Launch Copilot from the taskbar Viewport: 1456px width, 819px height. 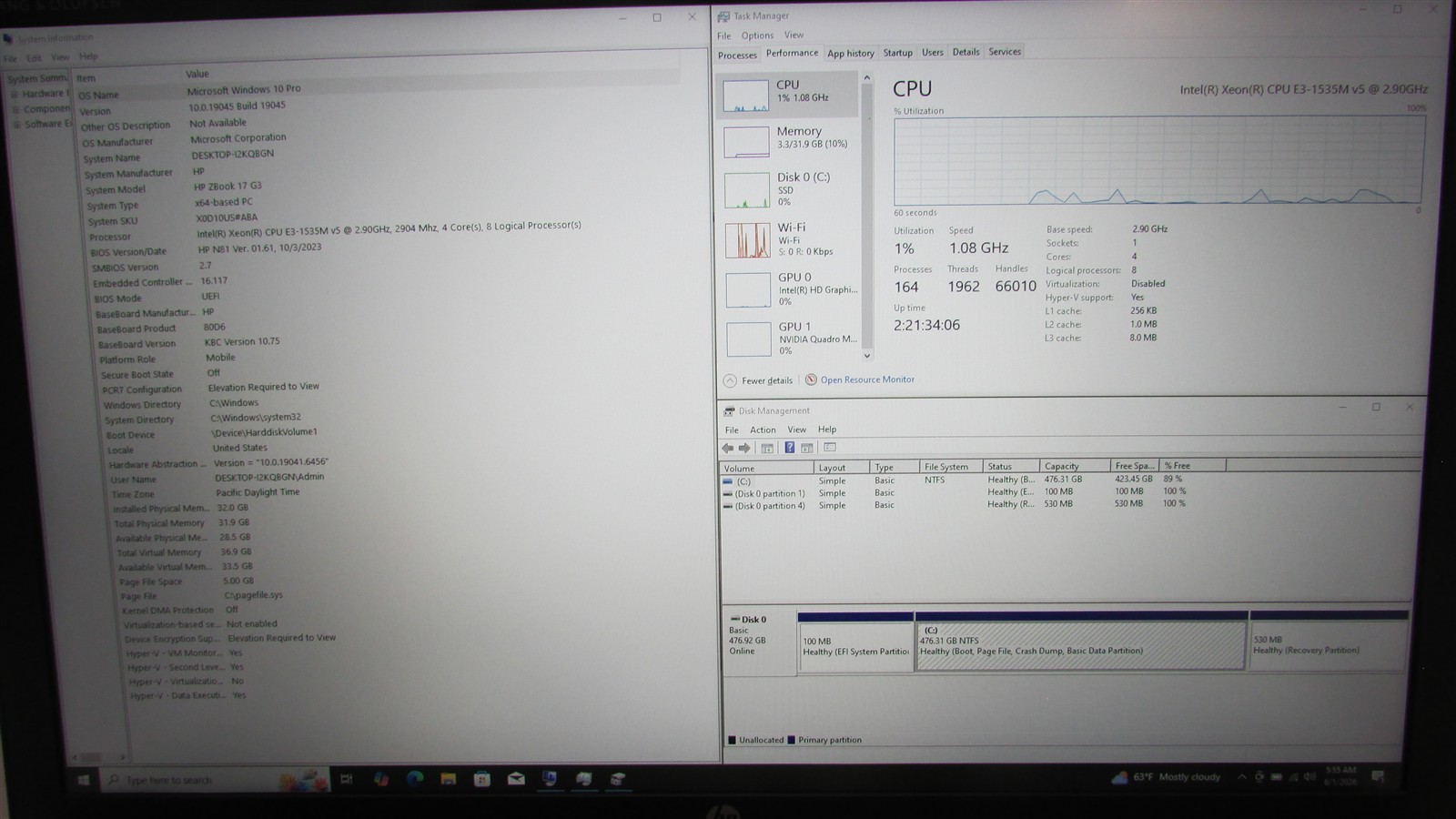(381, 779)
